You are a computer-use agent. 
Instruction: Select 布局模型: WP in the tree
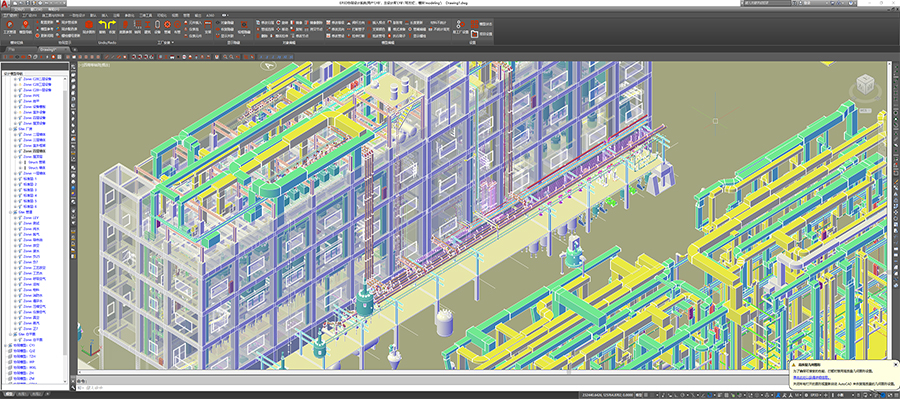tap(25, 362)
